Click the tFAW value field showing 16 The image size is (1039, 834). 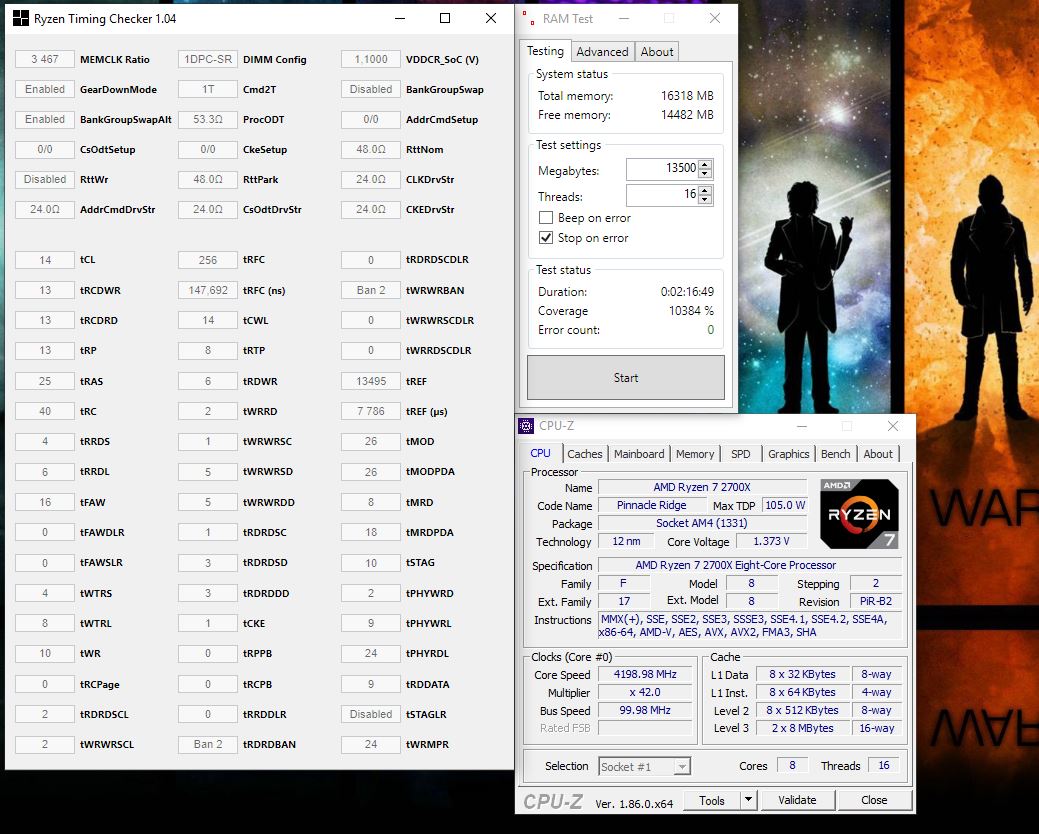45,502
